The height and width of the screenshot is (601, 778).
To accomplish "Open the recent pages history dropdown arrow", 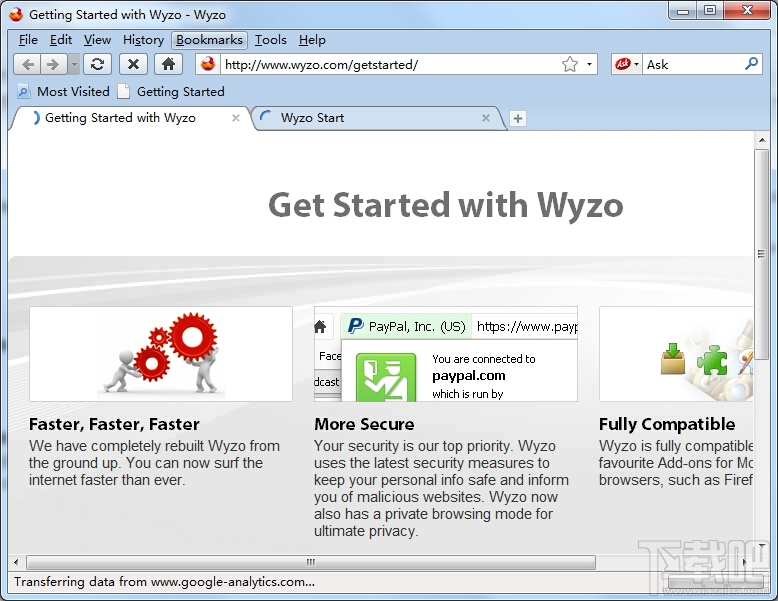I will coord(73,65).
